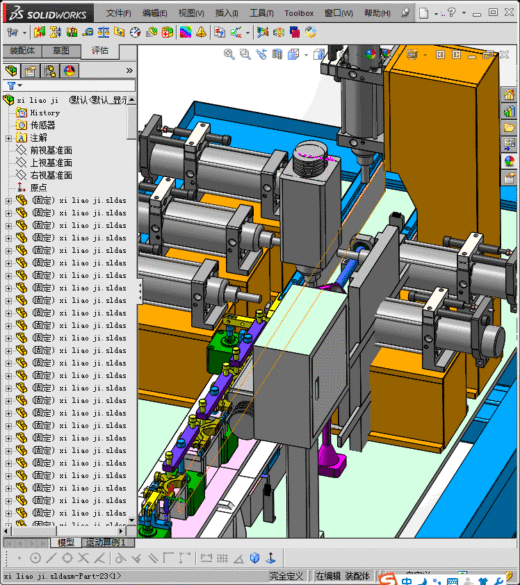Select the 前视基准面 plane item
This screenshot has width=520, height=585.
point(51,150)
